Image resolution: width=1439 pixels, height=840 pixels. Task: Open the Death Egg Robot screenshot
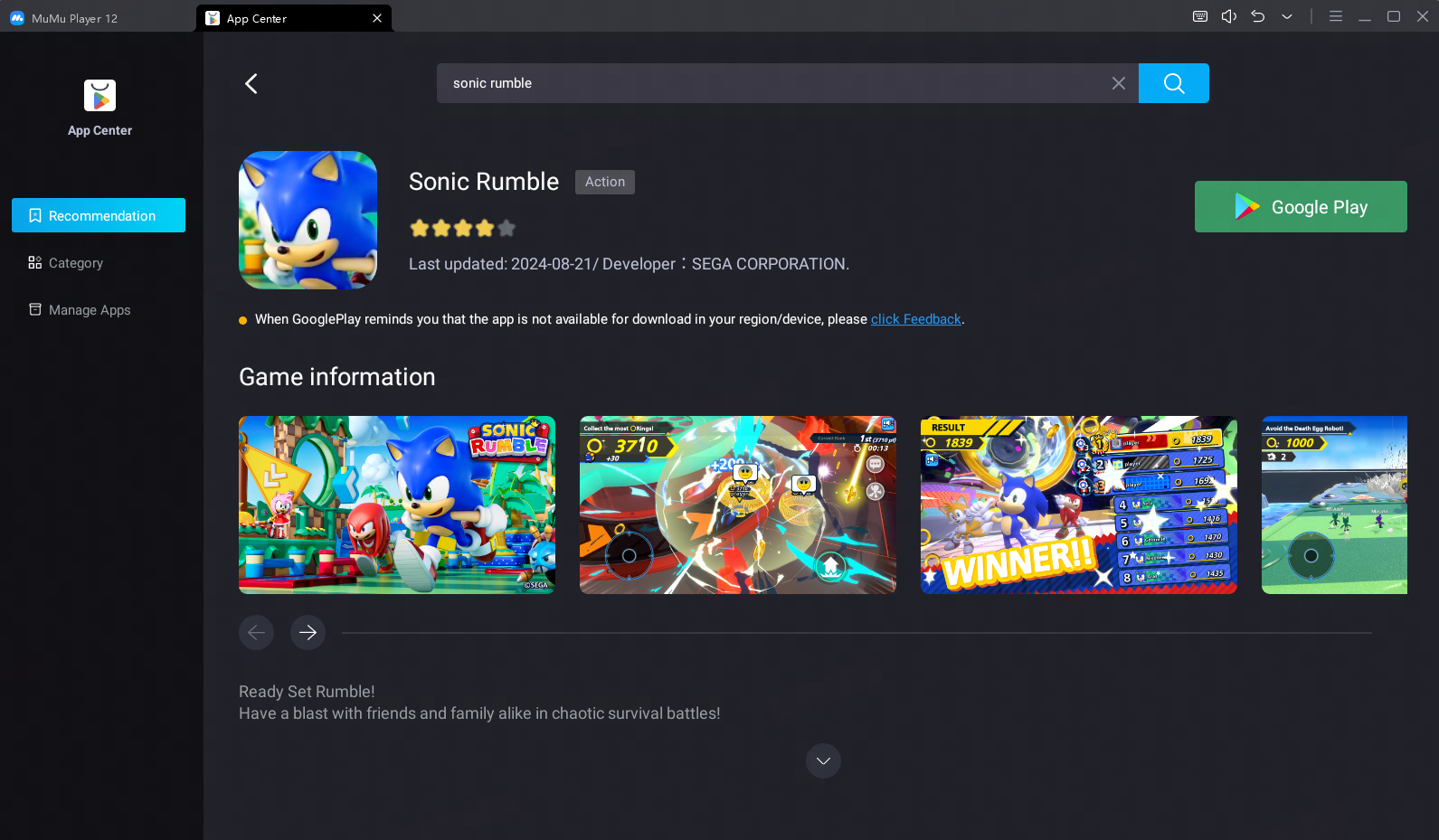(x=1334, y=505)
